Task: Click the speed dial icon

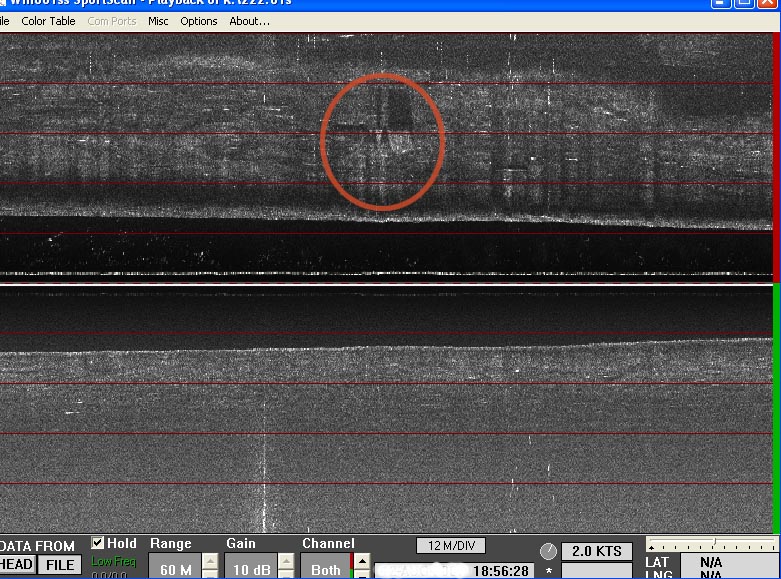Action: (x=548, y=551)
